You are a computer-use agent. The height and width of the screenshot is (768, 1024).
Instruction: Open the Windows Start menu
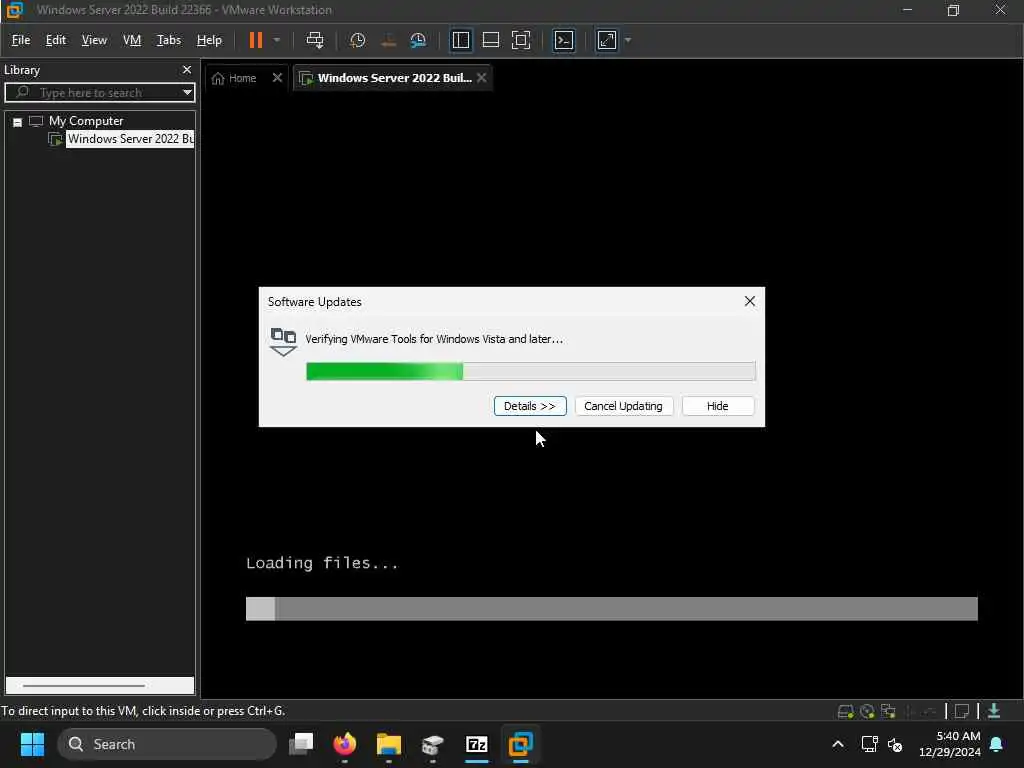32,744
